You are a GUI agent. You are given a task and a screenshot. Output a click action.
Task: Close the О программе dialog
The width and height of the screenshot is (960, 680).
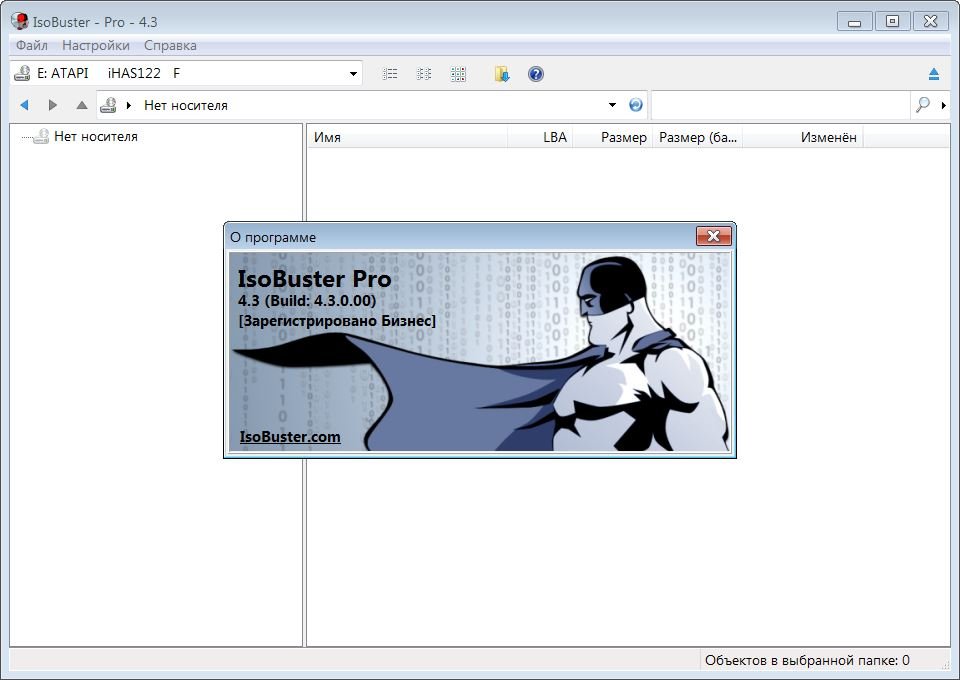(x=713, y=236)
